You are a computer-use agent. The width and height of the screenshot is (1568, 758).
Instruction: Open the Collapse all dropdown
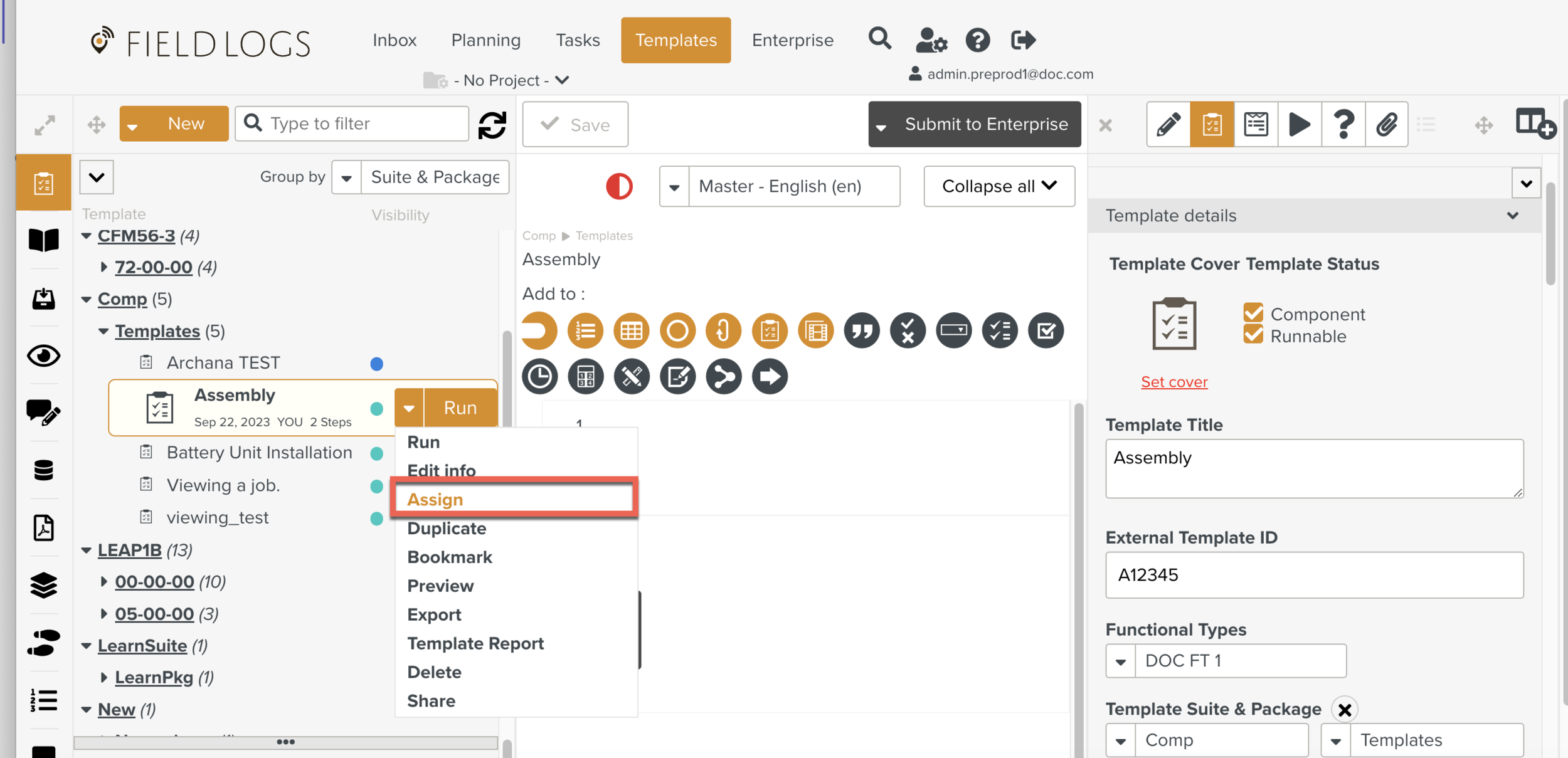coord(999,186)
